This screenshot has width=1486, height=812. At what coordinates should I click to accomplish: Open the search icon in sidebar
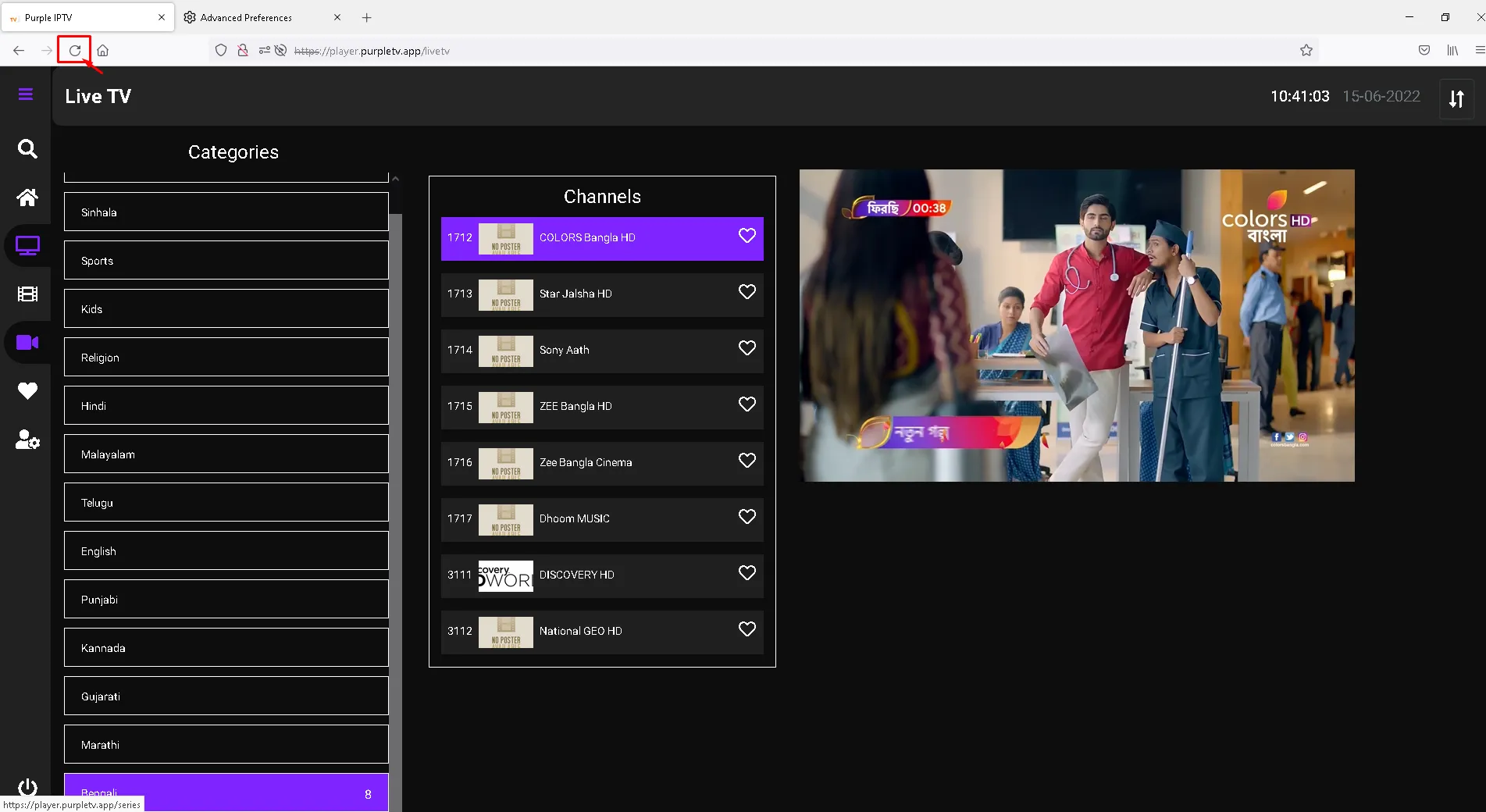27,148
